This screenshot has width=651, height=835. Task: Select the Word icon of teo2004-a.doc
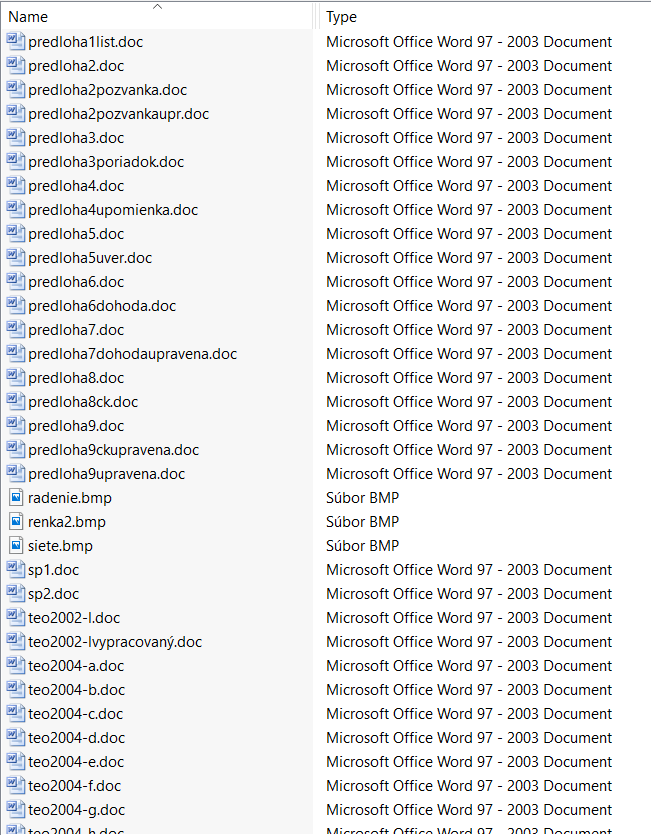(x=16, y=665)
